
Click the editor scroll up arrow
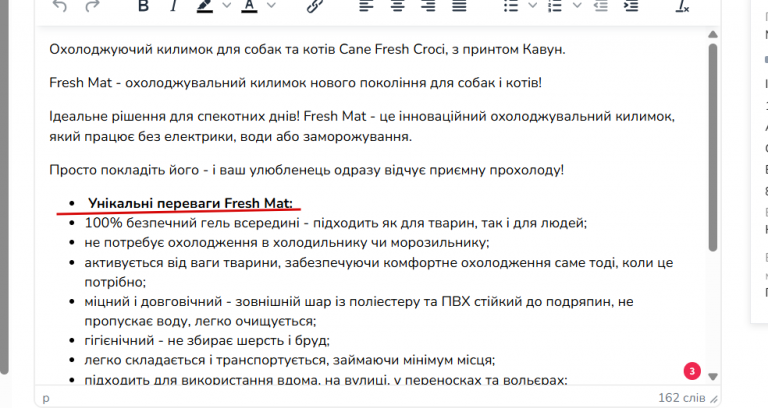pyautogui.click(x=713, y=34)
